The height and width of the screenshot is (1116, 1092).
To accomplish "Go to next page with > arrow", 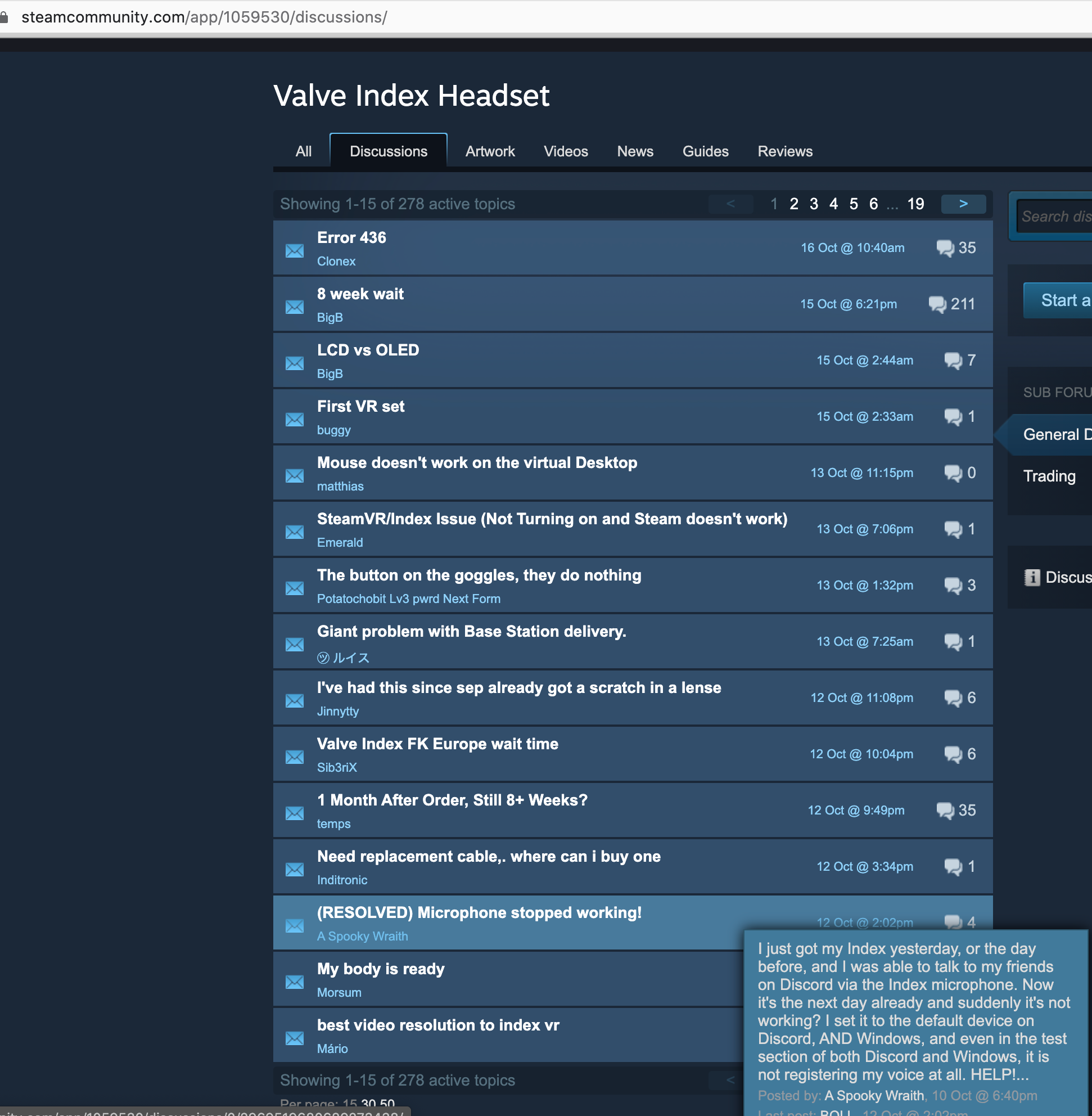I will point(963,204).
